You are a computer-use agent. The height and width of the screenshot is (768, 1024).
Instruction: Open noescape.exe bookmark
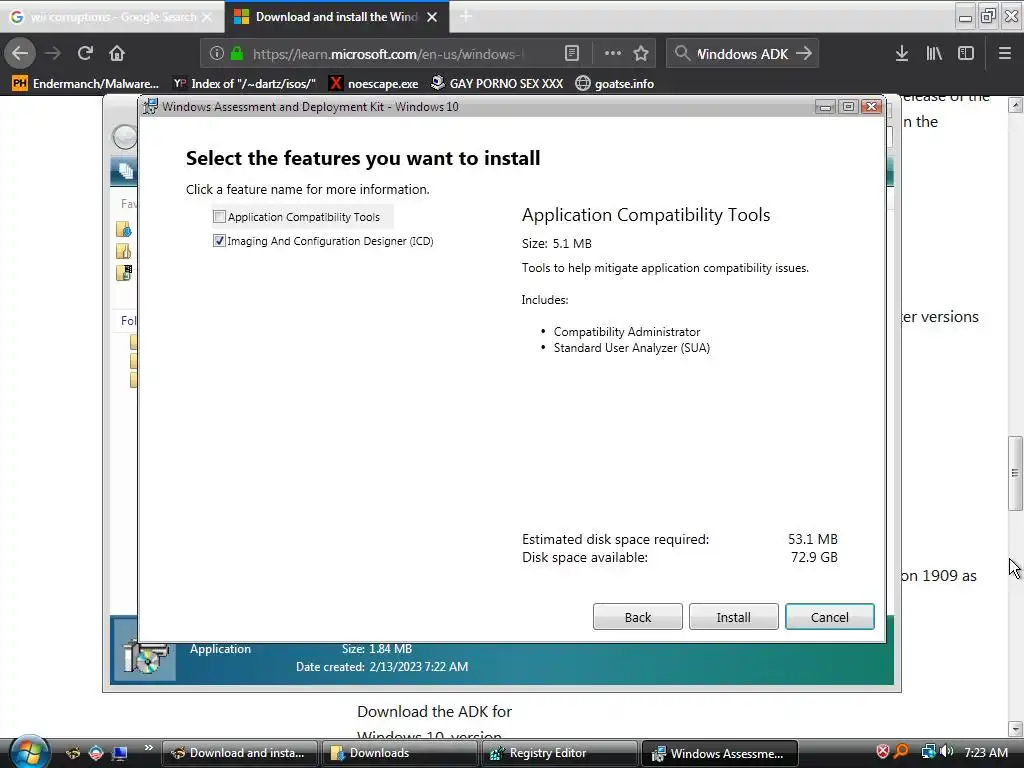tap(374, 84)
